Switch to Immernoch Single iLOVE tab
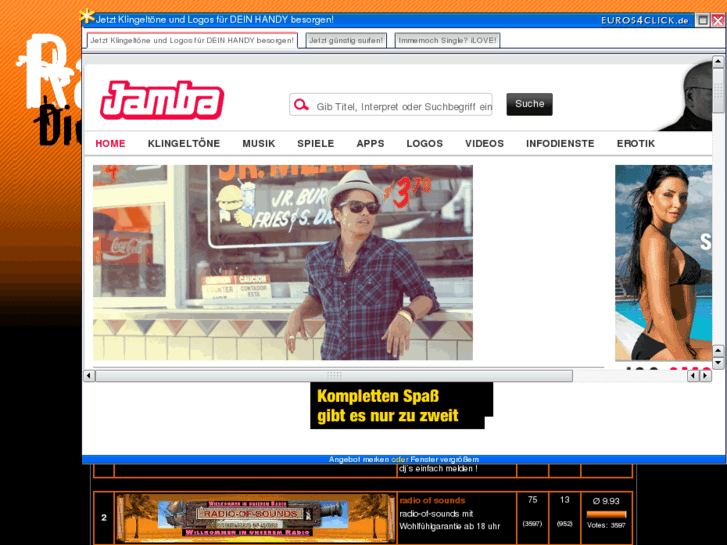 click(x=447, y=40)
